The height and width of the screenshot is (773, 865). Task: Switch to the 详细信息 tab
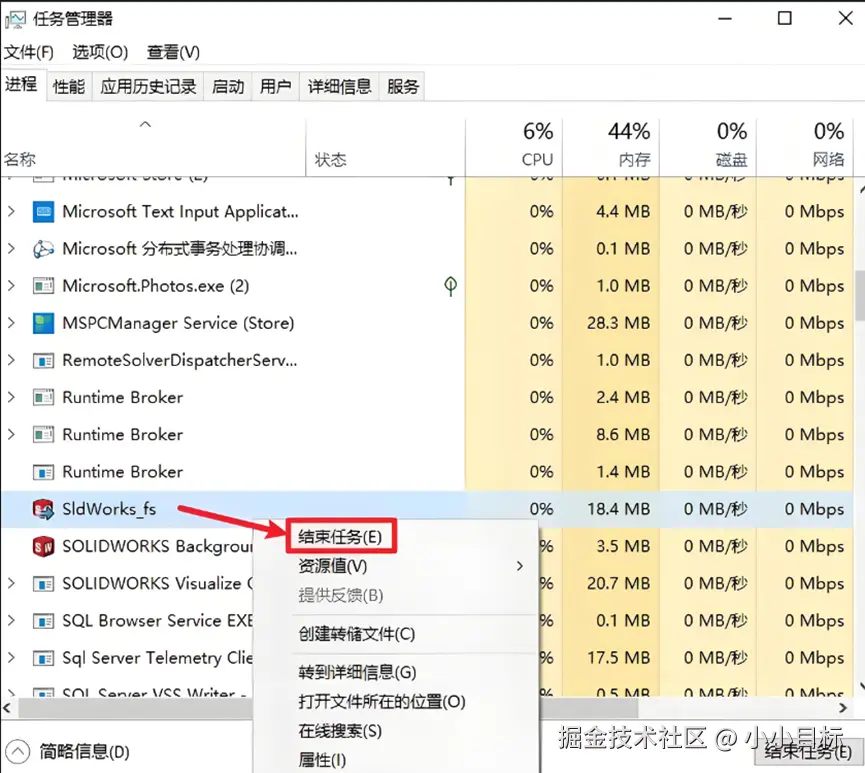pyautogui.click(x=339, y=87)
